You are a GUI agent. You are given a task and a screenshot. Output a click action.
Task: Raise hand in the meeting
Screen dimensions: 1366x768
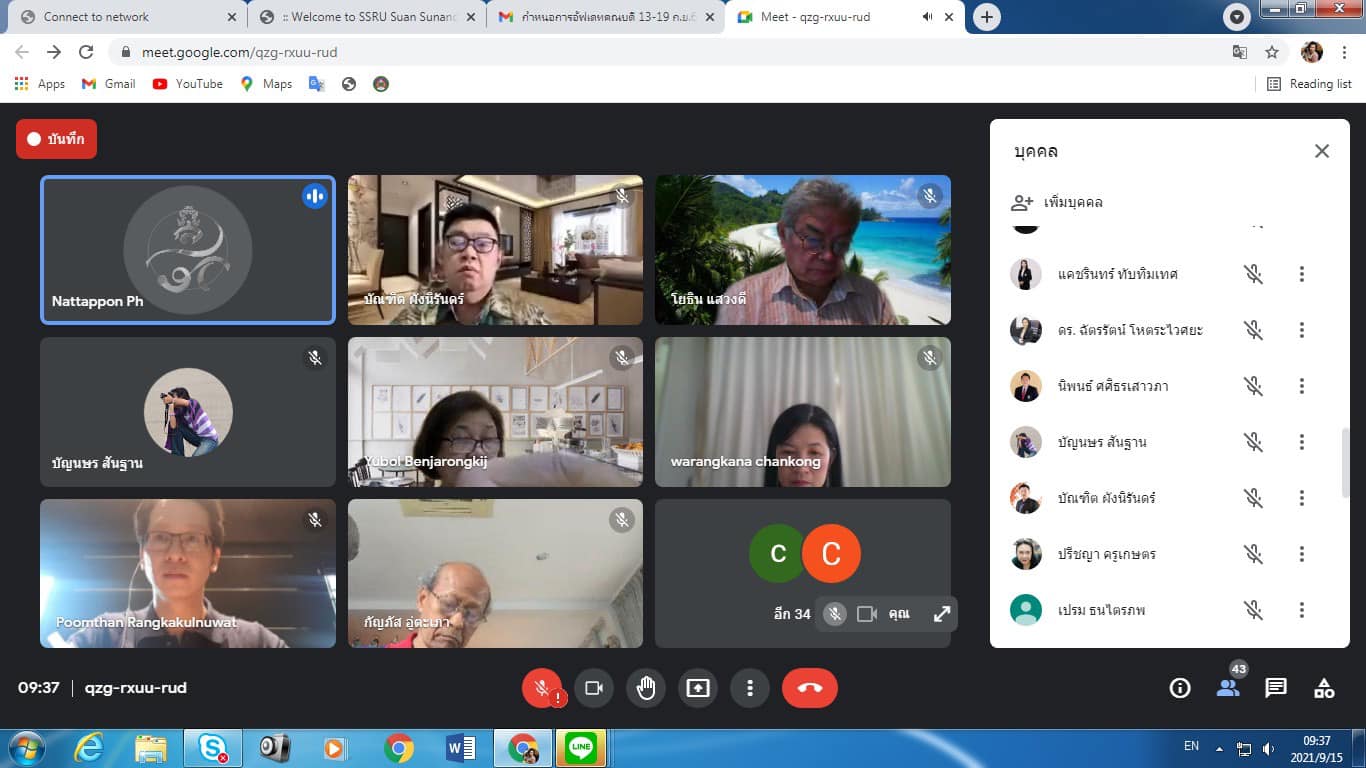(x=646, y=688)
